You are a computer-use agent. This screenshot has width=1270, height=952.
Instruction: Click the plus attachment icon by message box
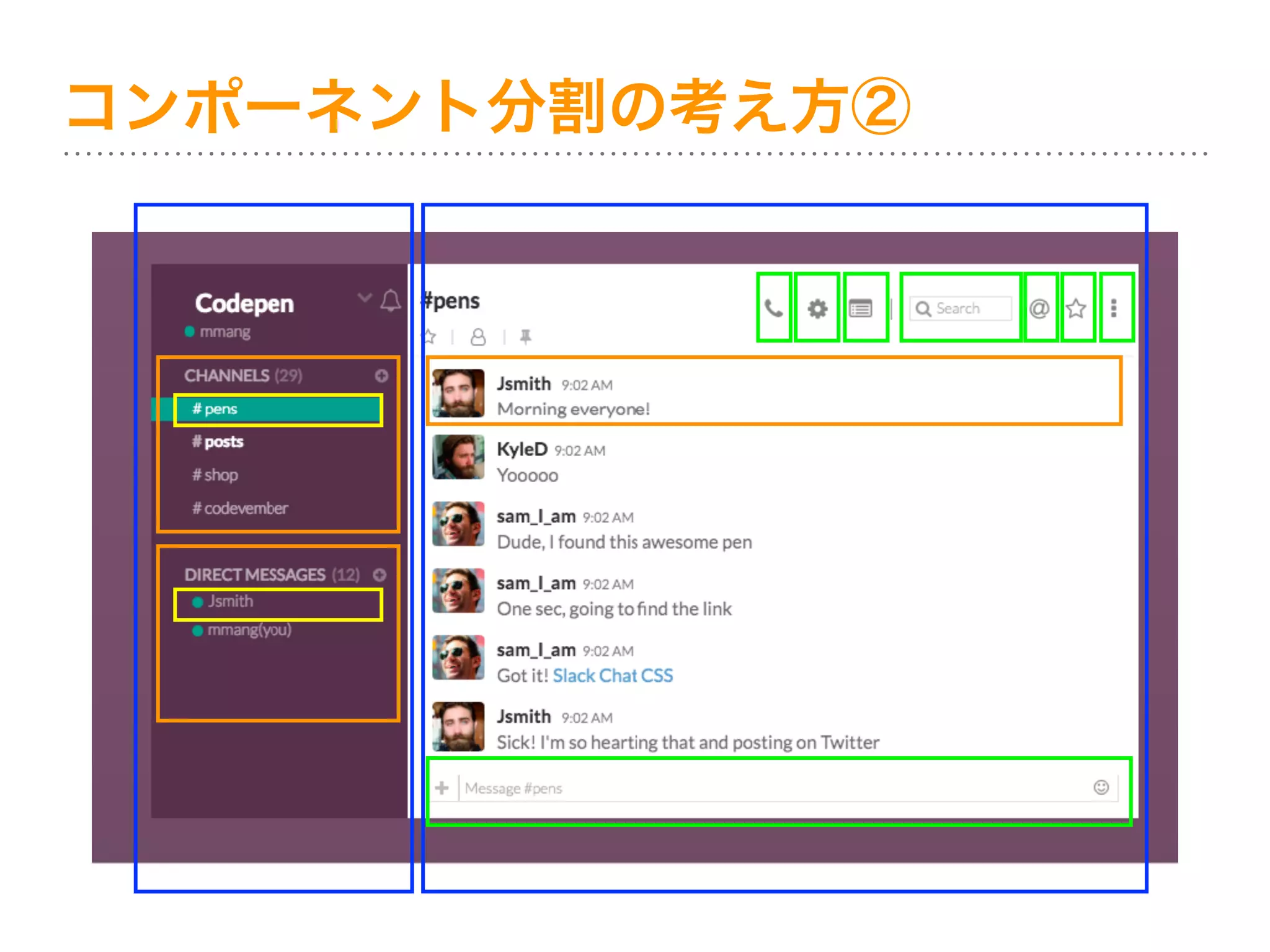442,788
